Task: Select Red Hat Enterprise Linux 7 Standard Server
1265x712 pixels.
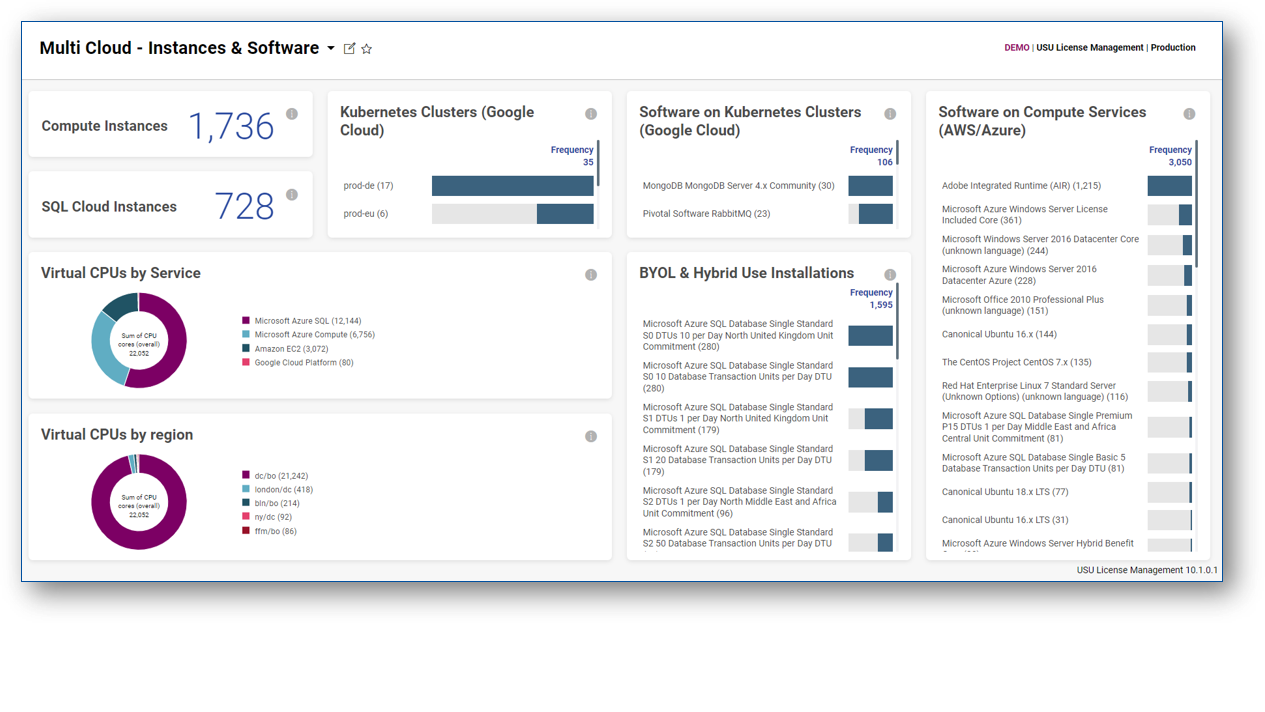Action: click(x=1066, y=391)
